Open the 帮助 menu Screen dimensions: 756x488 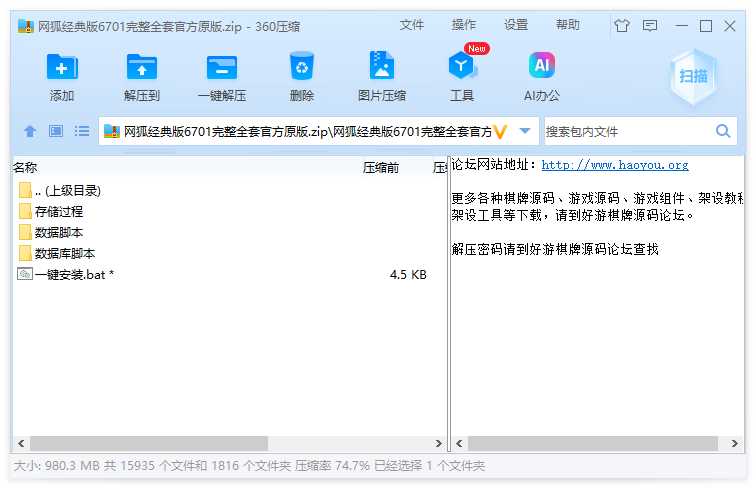567,25
